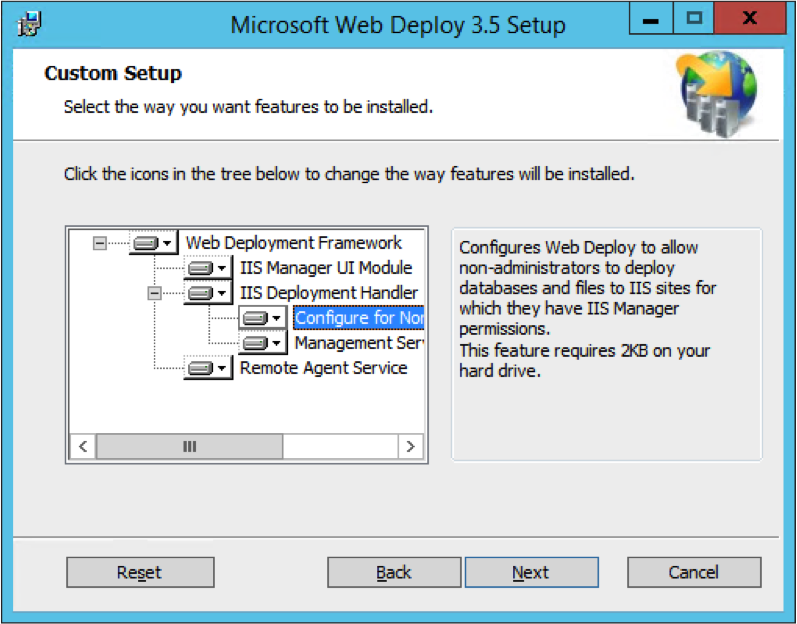Go back with the Back button
The image size is (797, 624).
394,572
